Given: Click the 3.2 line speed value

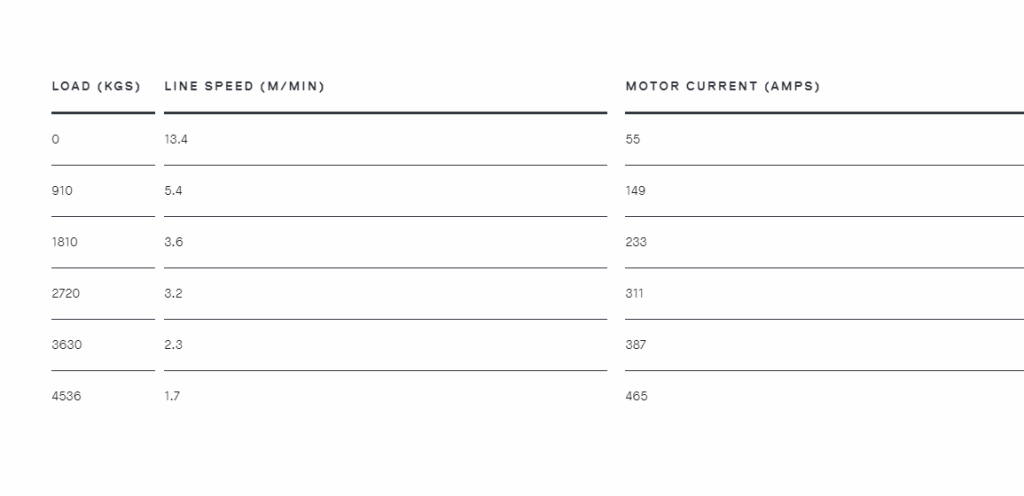Looking at the screenshot, I should pyautogui.click(x=174, y=294).
